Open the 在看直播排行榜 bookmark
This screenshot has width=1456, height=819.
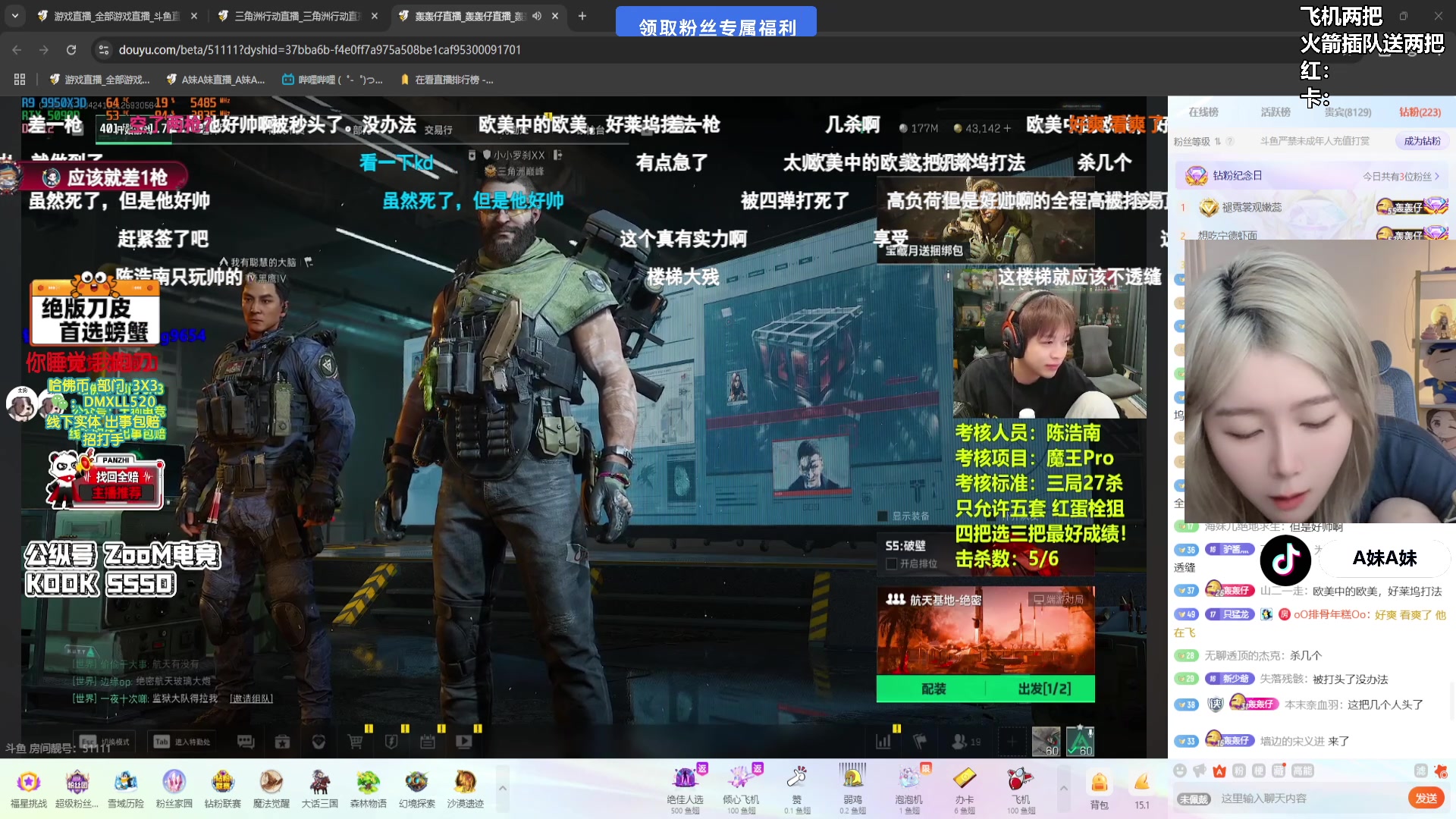(x=447, y=80)
